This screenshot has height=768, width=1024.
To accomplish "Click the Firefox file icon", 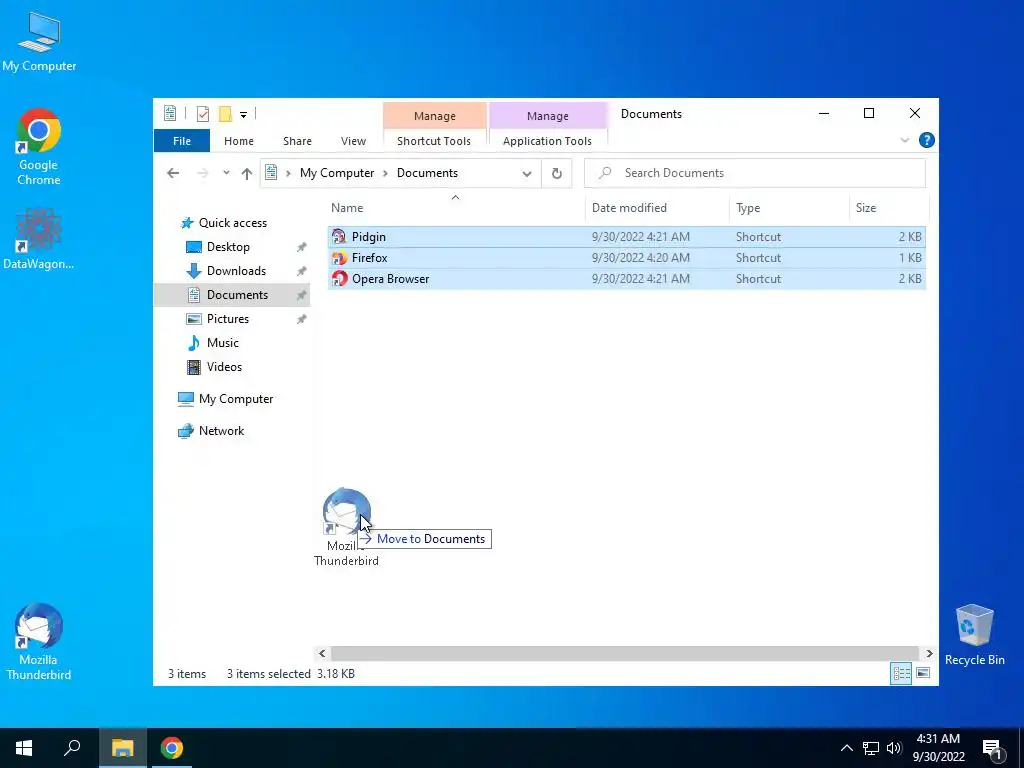I will [x=339, y=258].
